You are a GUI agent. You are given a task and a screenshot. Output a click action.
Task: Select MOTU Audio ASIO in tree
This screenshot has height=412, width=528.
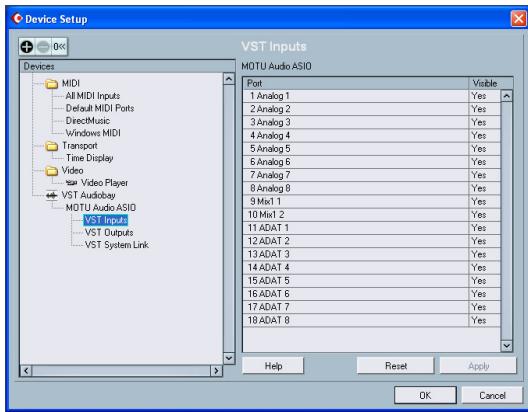(101, 208)
